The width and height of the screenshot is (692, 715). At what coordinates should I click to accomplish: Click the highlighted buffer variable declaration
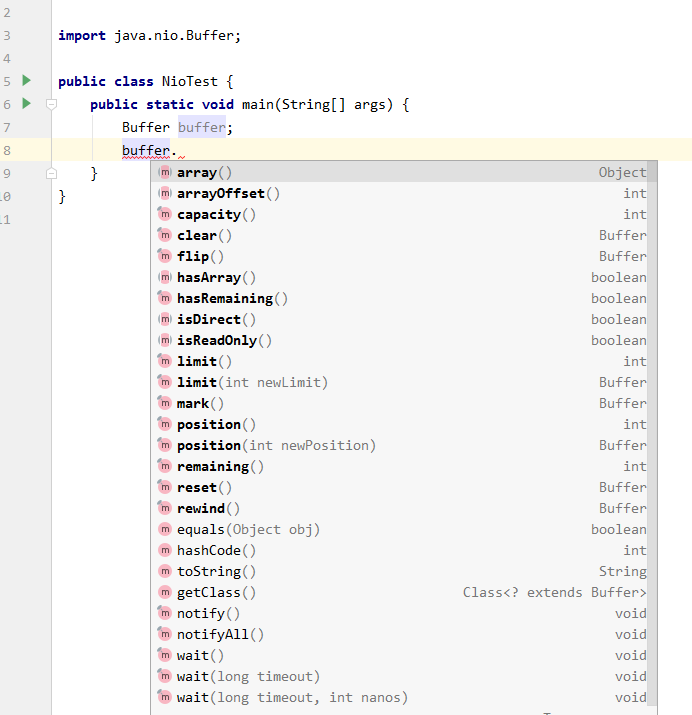pyautogui.click(x=201, y=127)
